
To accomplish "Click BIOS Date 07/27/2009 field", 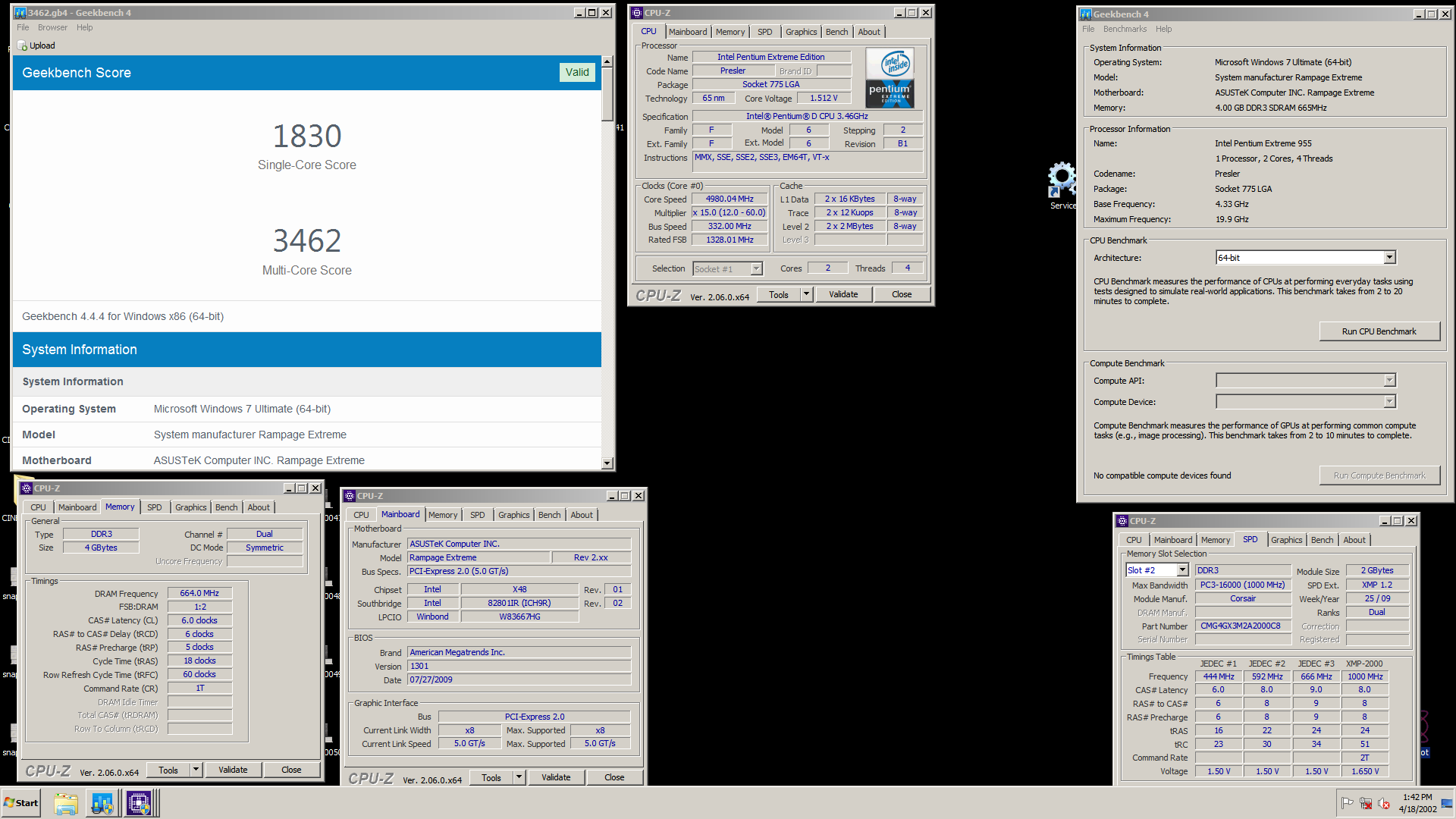I will point(519,680).
